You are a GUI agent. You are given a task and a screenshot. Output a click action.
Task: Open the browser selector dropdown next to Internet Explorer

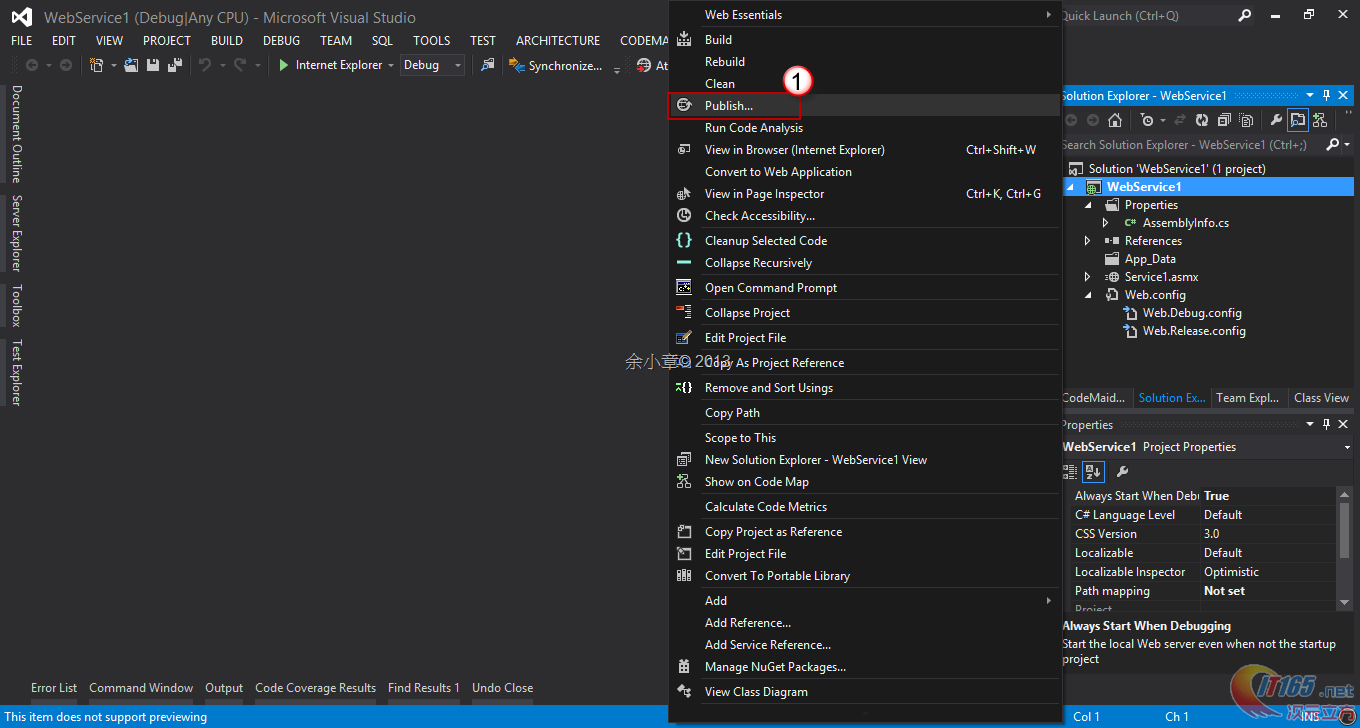click(x=391, y=65)
